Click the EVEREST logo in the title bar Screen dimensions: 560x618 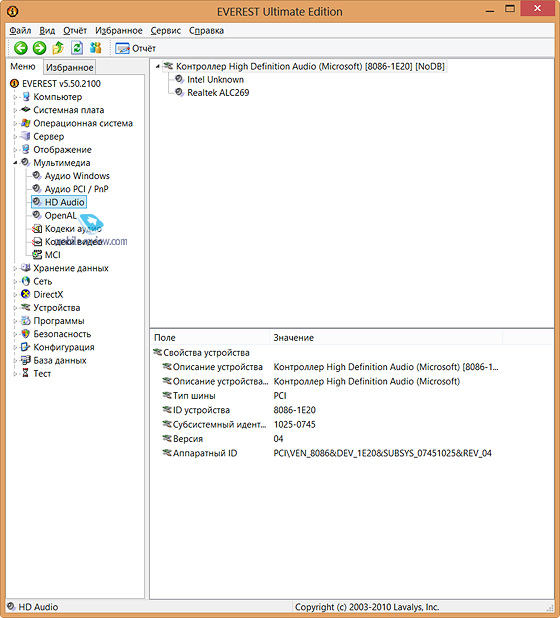point(13,11)
